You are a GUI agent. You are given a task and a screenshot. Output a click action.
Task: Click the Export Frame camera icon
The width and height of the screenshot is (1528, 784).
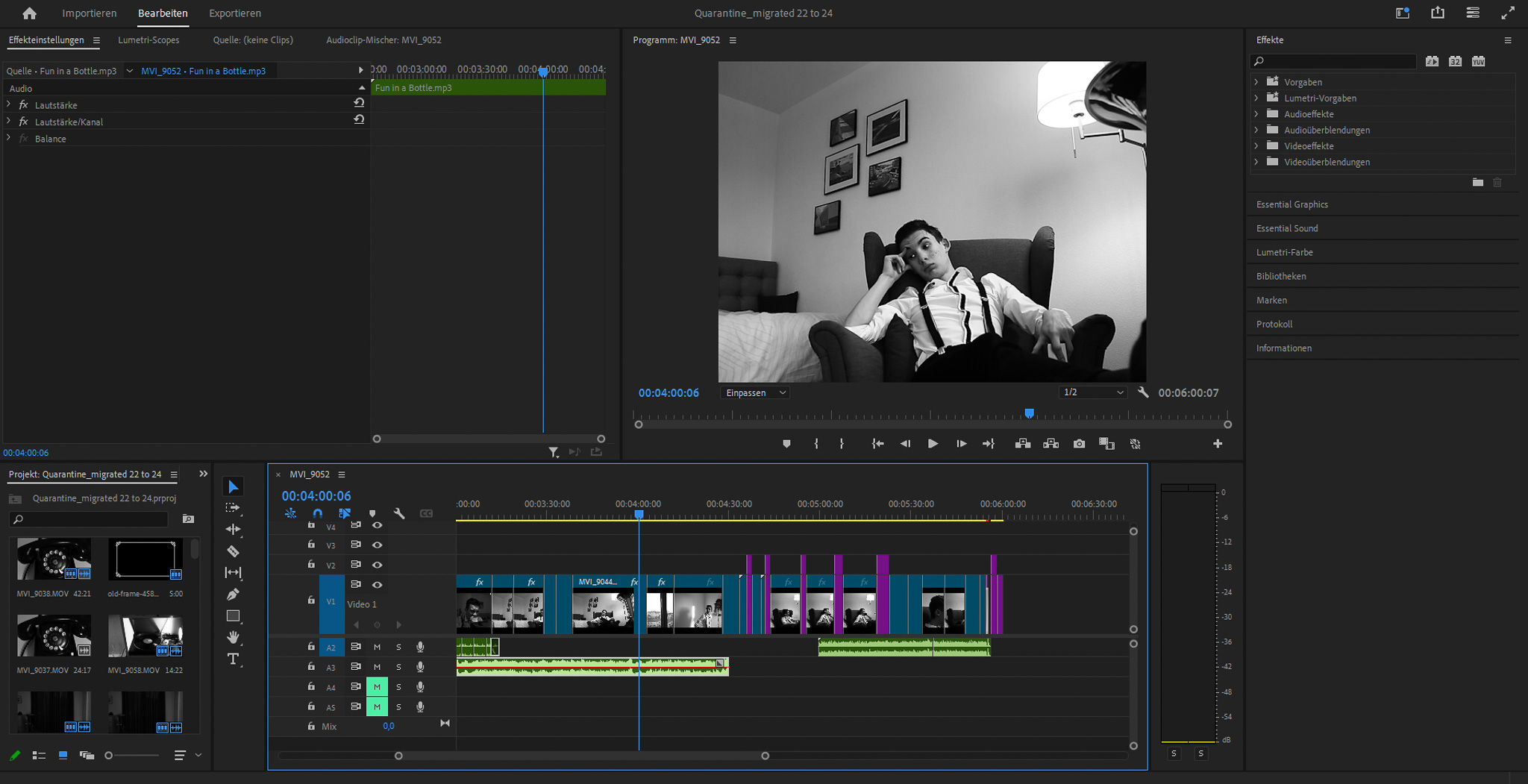click(x=1079, y=444)
